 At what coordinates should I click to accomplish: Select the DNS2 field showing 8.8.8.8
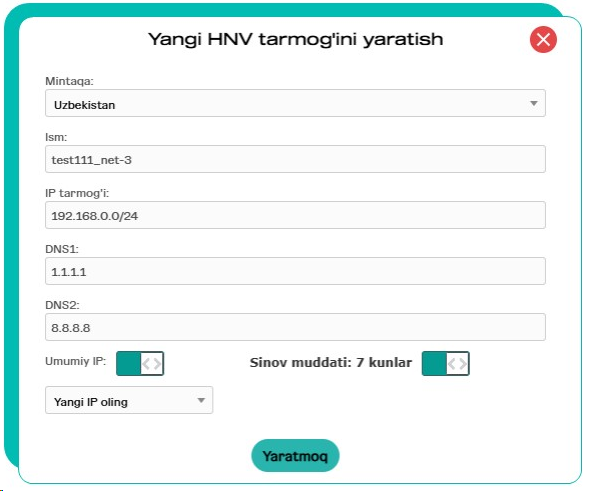[x=295, y=327]
